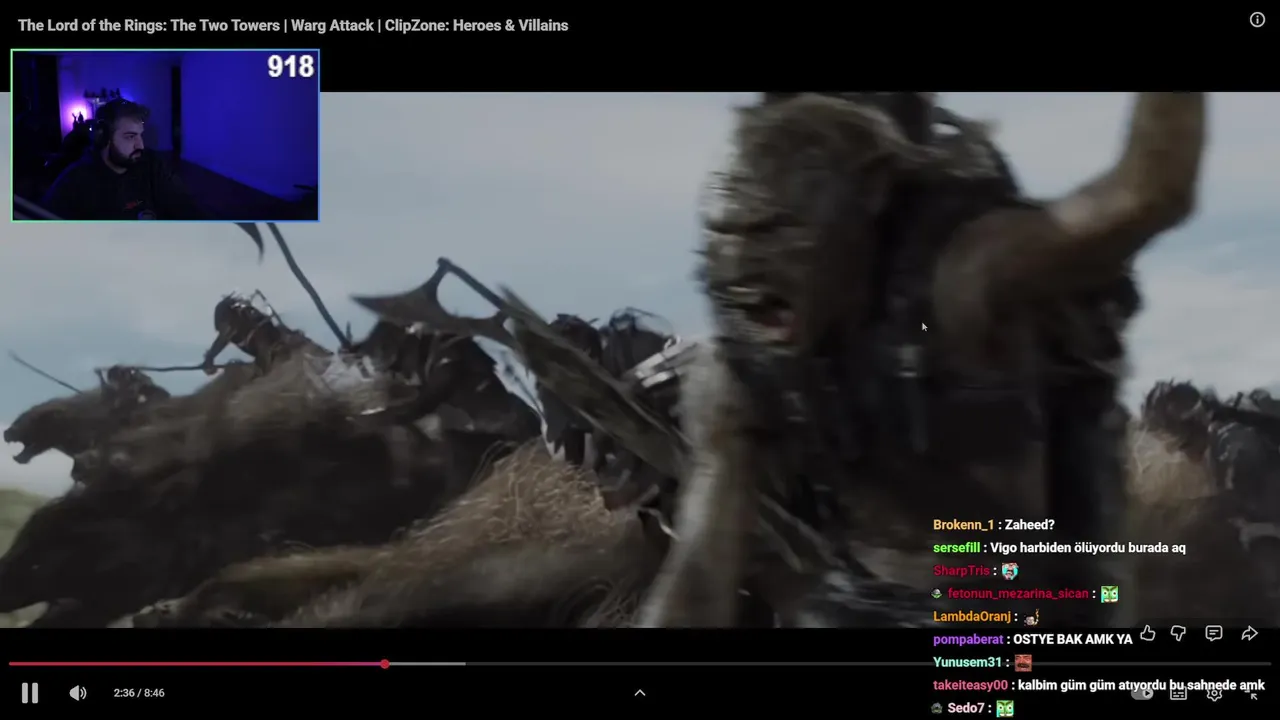Click the red playhead scrubber dot

[x=385, y=664]
